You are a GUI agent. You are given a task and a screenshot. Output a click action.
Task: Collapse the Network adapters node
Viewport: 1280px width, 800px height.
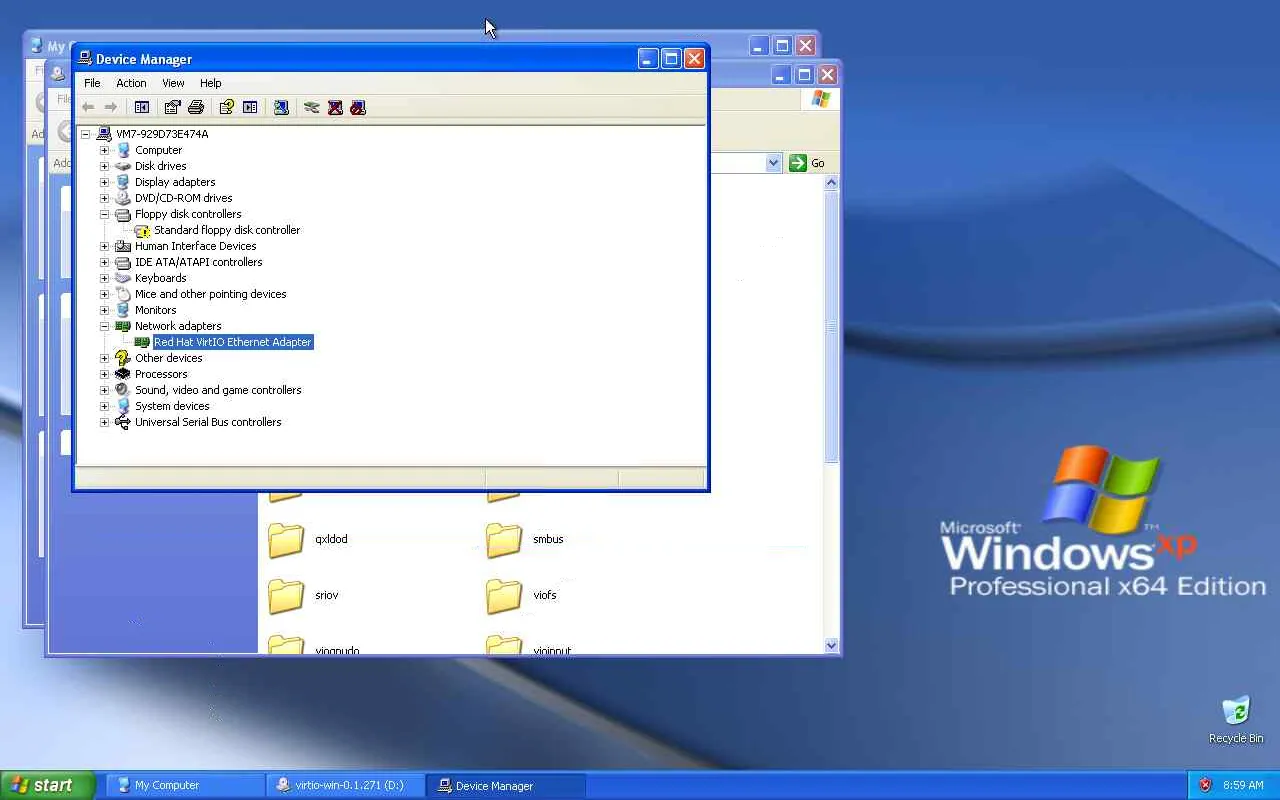(104, 326)
